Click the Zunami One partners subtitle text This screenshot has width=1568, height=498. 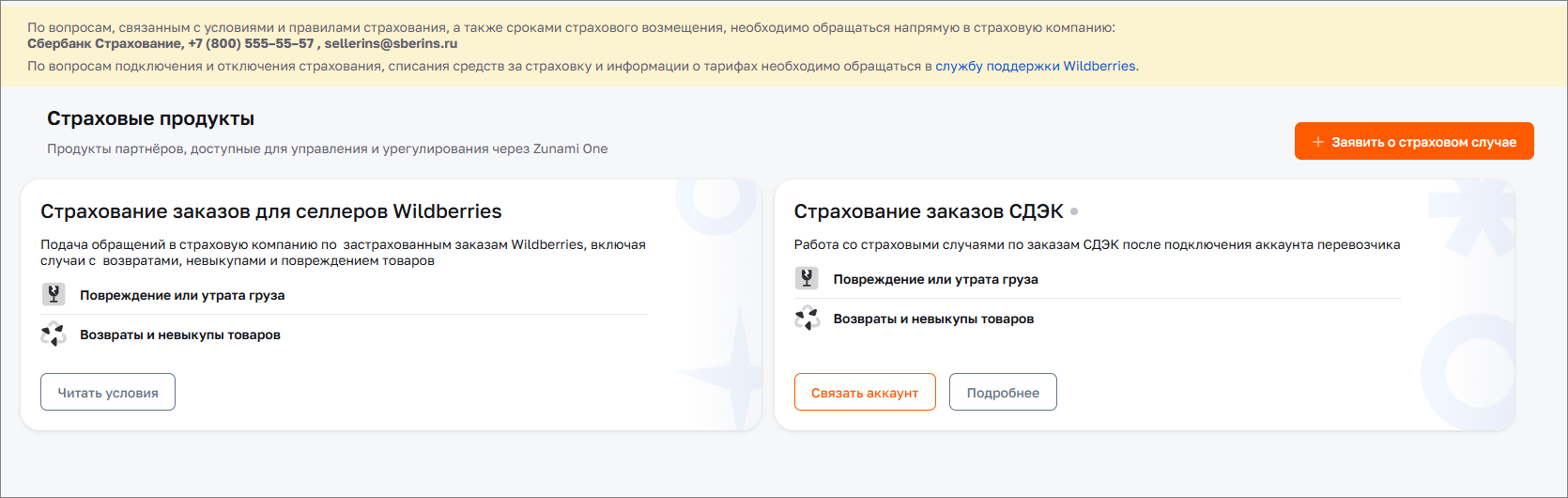pos(328,148)
